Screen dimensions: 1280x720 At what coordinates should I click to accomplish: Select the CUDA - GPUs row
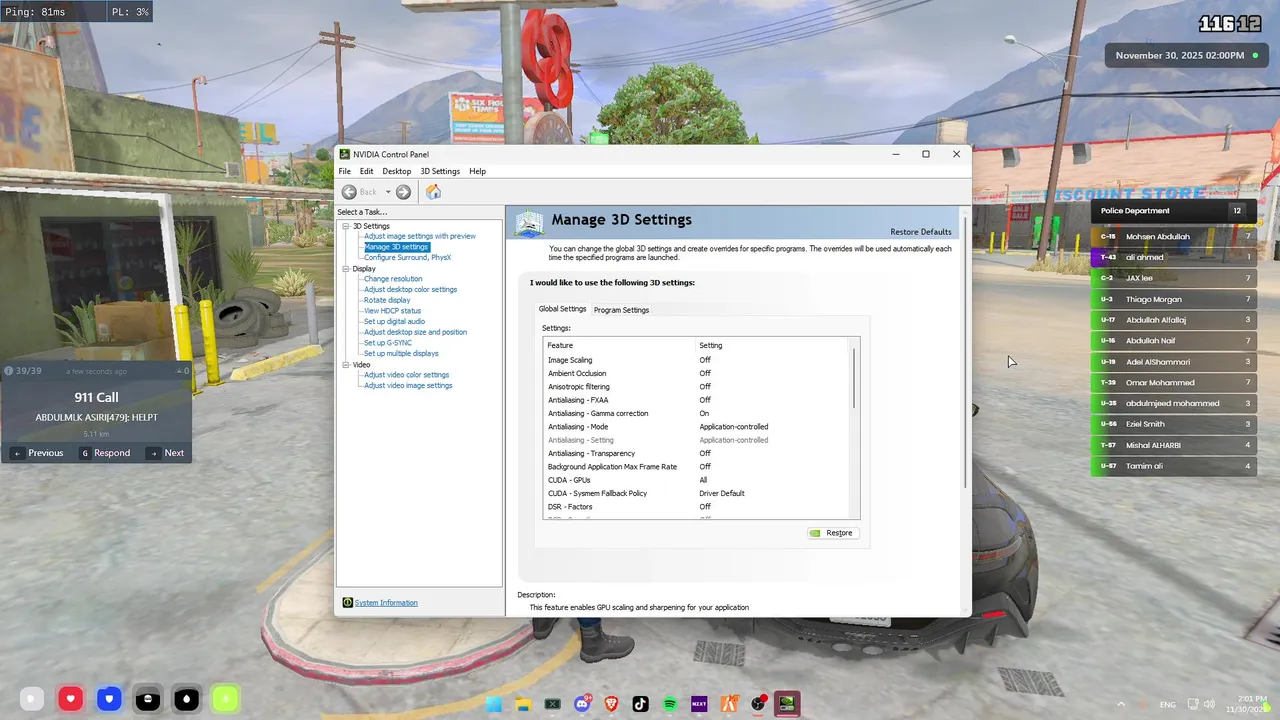point(697,480)
